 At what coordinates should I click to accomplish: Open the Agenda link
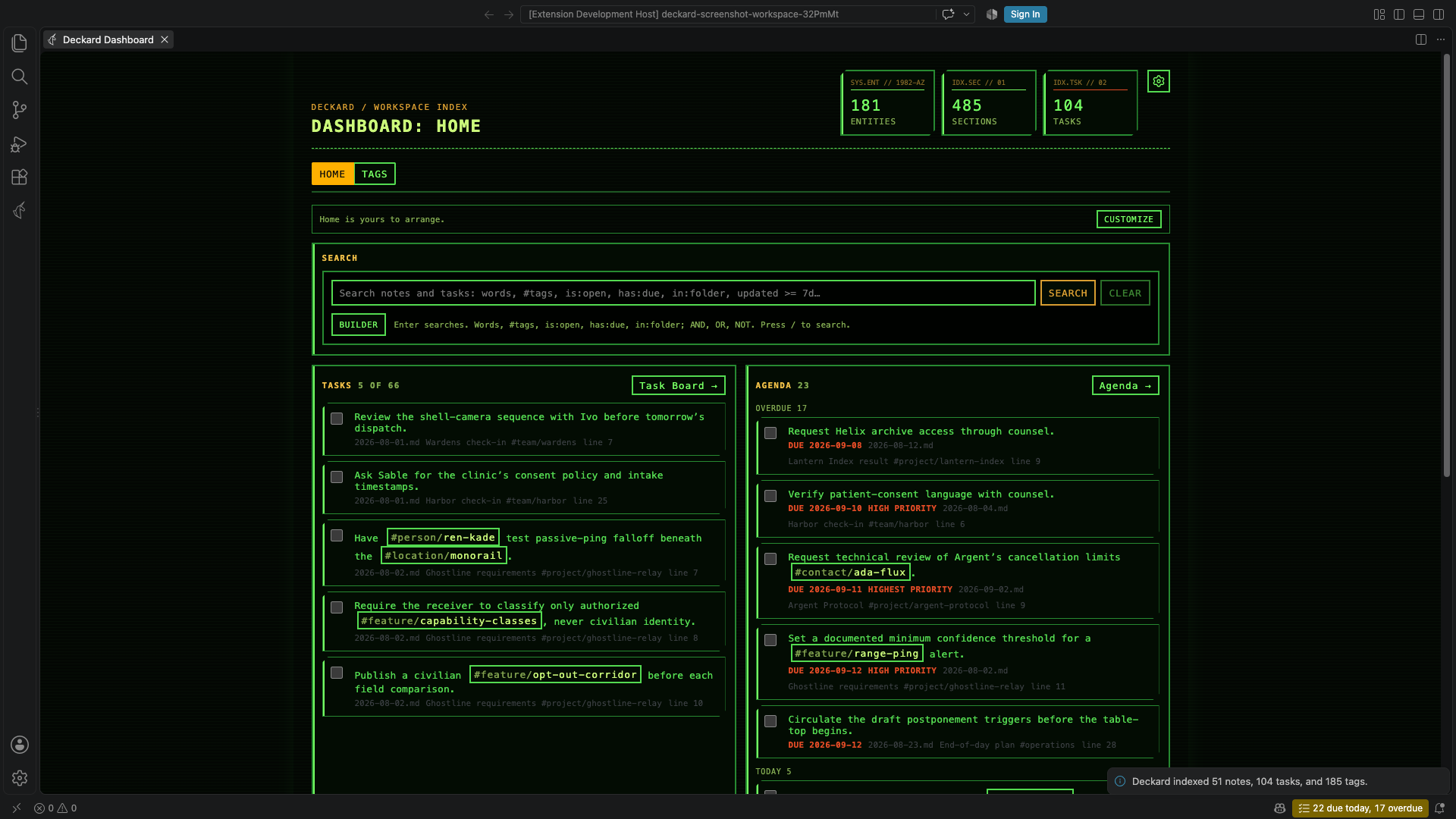tap(1125, 385)
